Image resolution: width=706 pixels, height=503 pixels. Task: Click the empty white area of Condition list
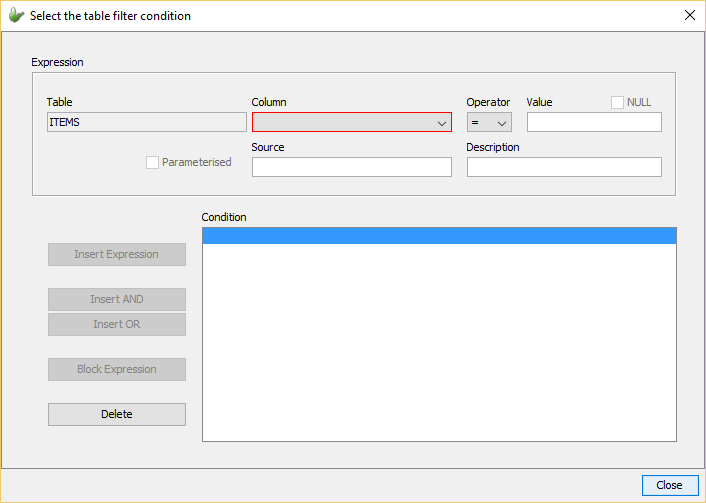coord(439,340)
